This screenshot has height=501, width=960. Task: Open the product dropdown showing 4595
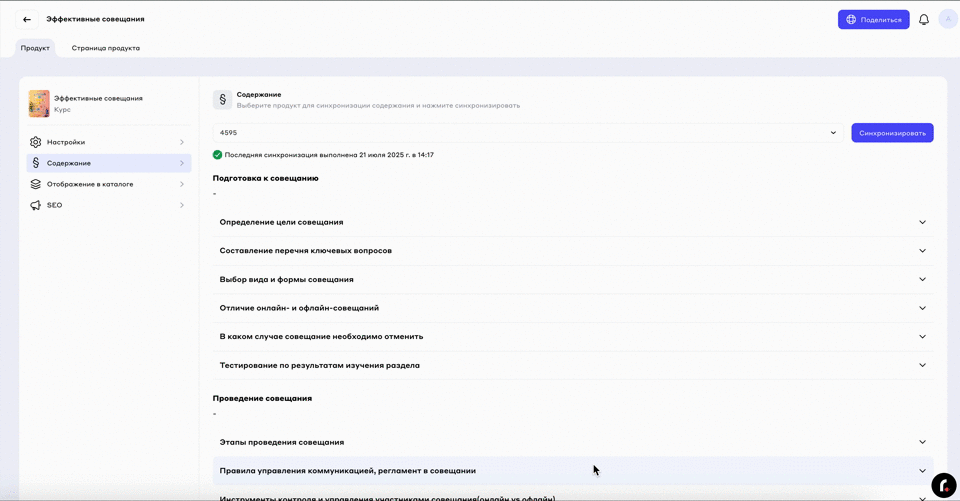click(x=528, y=133)
